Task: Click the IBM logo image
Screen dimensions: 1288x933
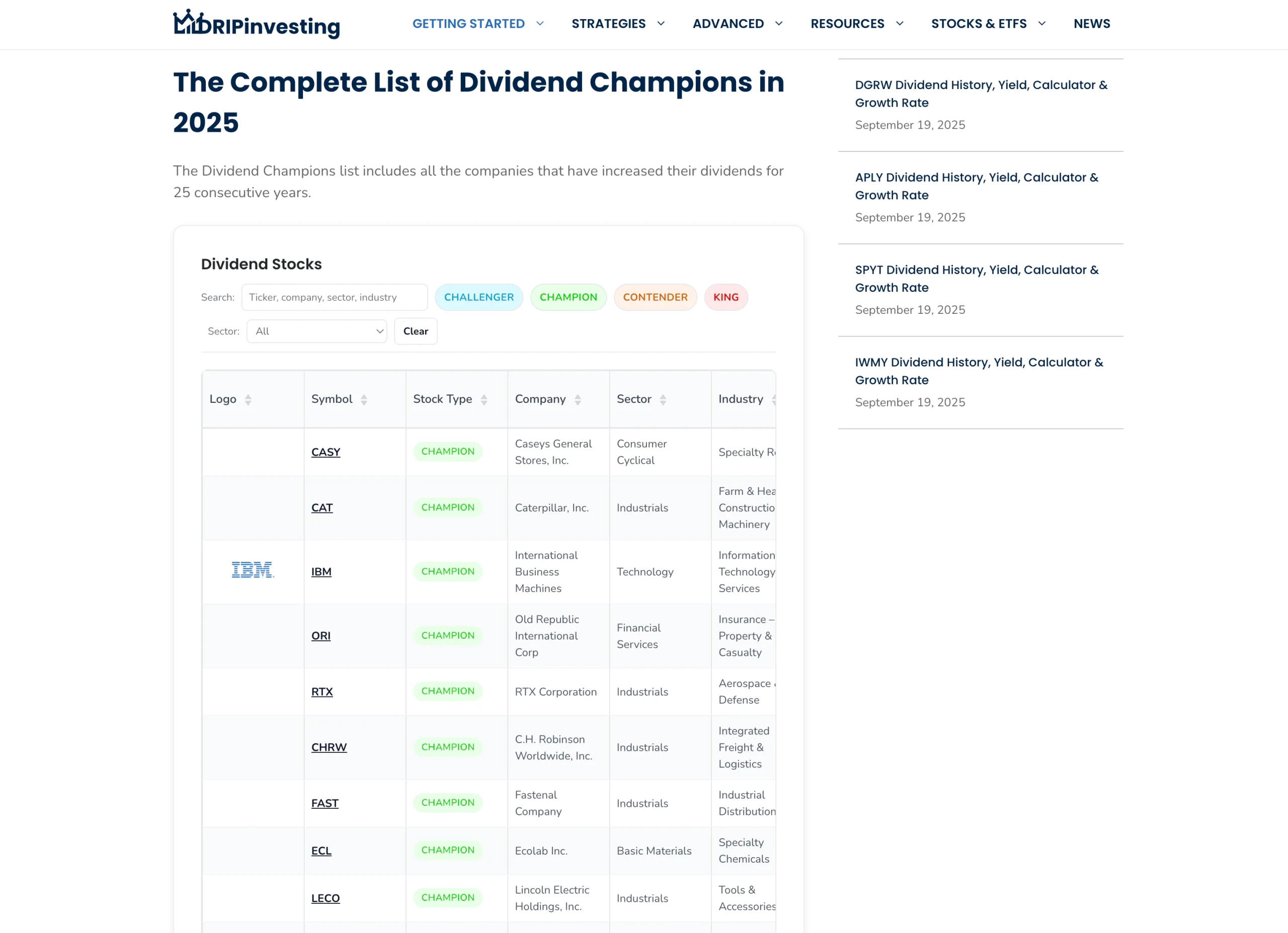Action: [253, 570]
